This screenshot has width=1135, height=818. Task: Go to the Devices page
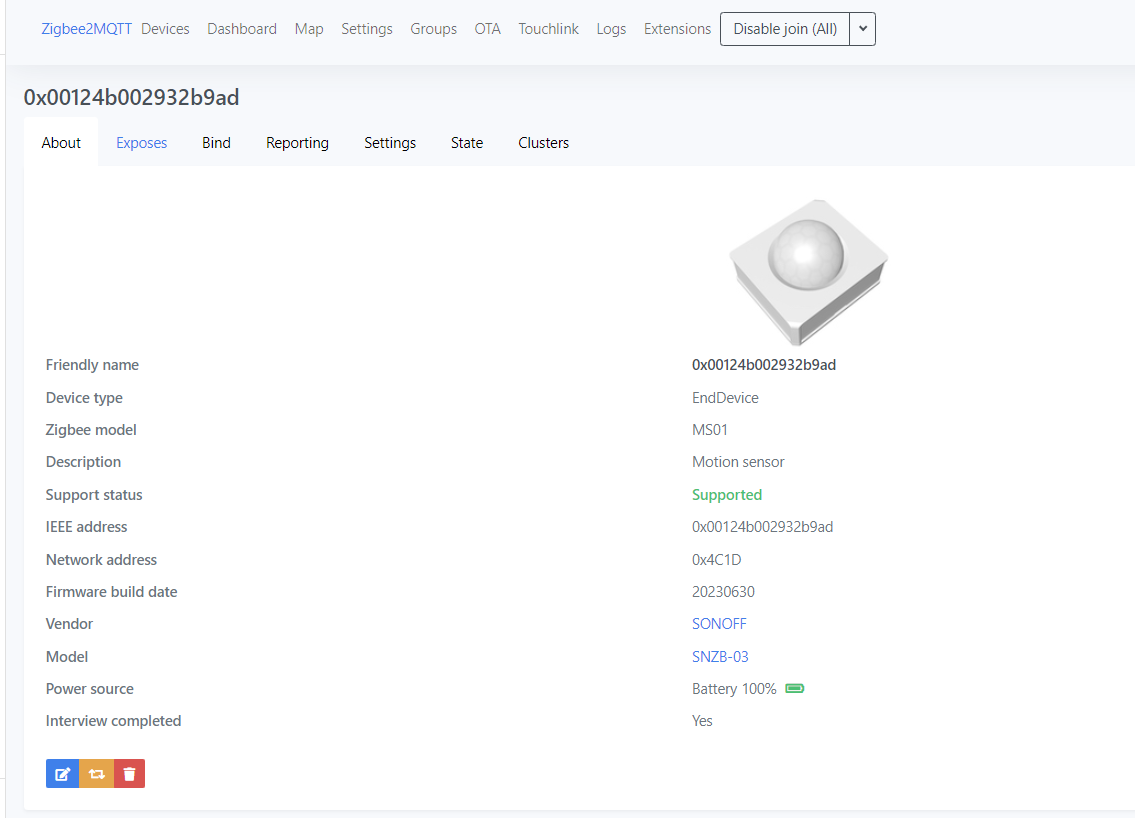pos(165,29)
